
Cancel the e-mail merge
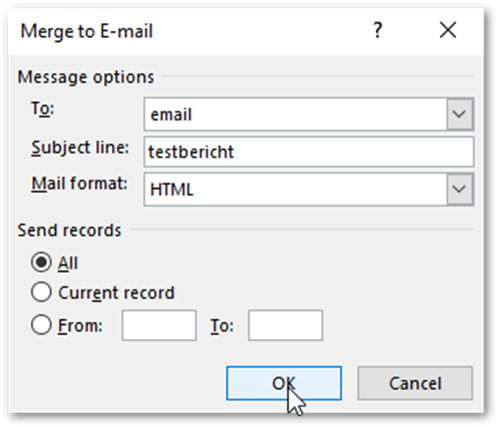(415, 383)
